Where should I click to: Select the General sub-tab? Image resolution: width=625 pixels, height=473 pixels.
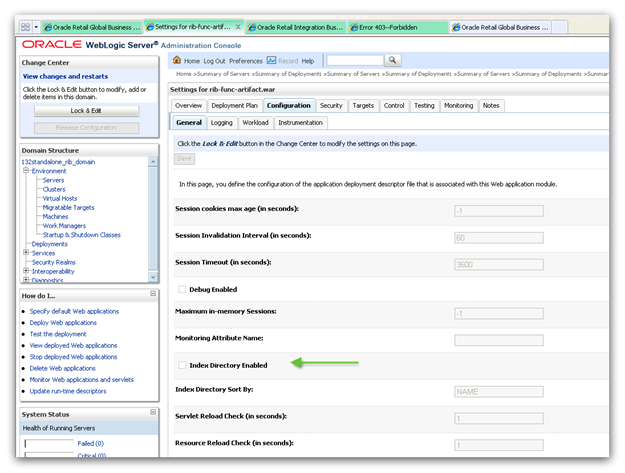(189, 123)
